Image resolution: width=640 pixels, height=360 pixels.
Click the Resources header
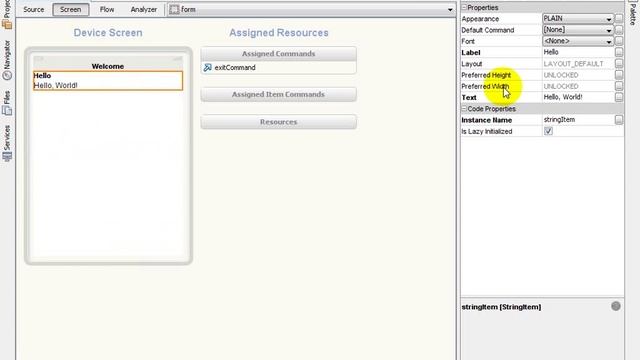click(x=278, y=122)
